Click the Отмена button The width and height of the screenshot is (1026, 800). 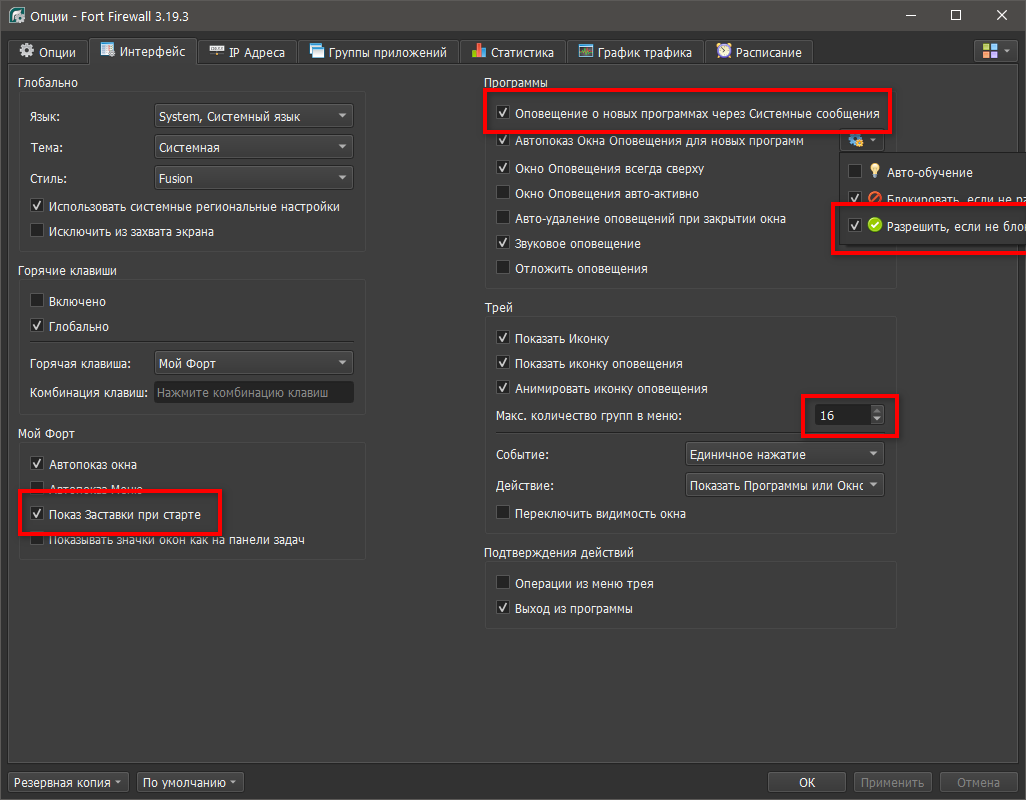(x=978, y=782)
